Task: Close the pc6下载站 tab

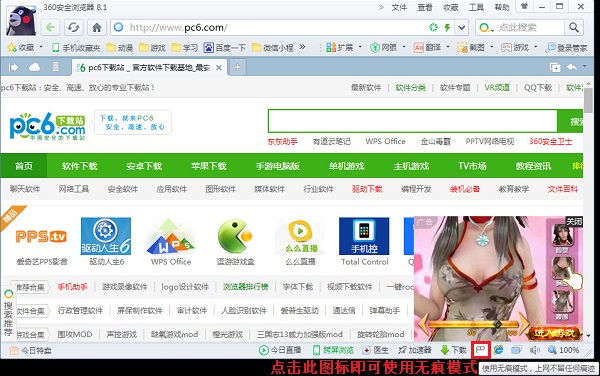Action: click(218, 68)
